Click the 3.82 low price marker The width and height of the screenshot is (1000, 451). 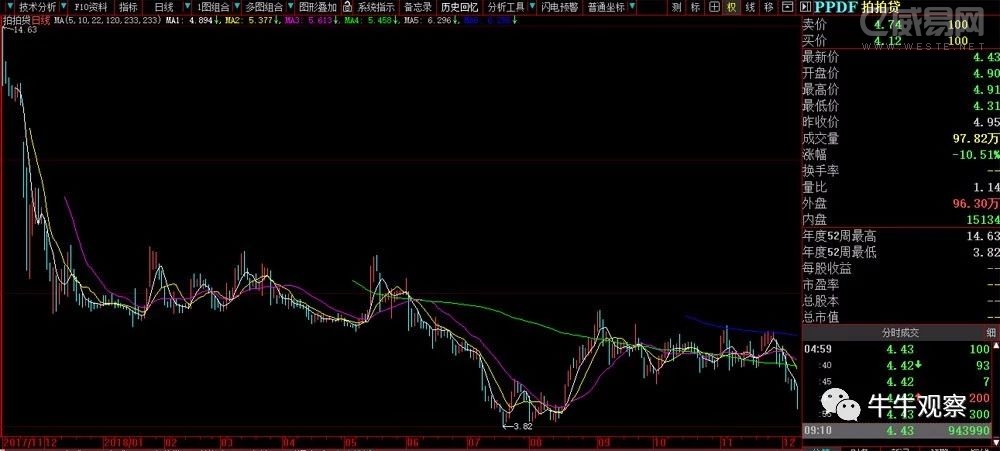pyautogui.click(x=517, y=426)
